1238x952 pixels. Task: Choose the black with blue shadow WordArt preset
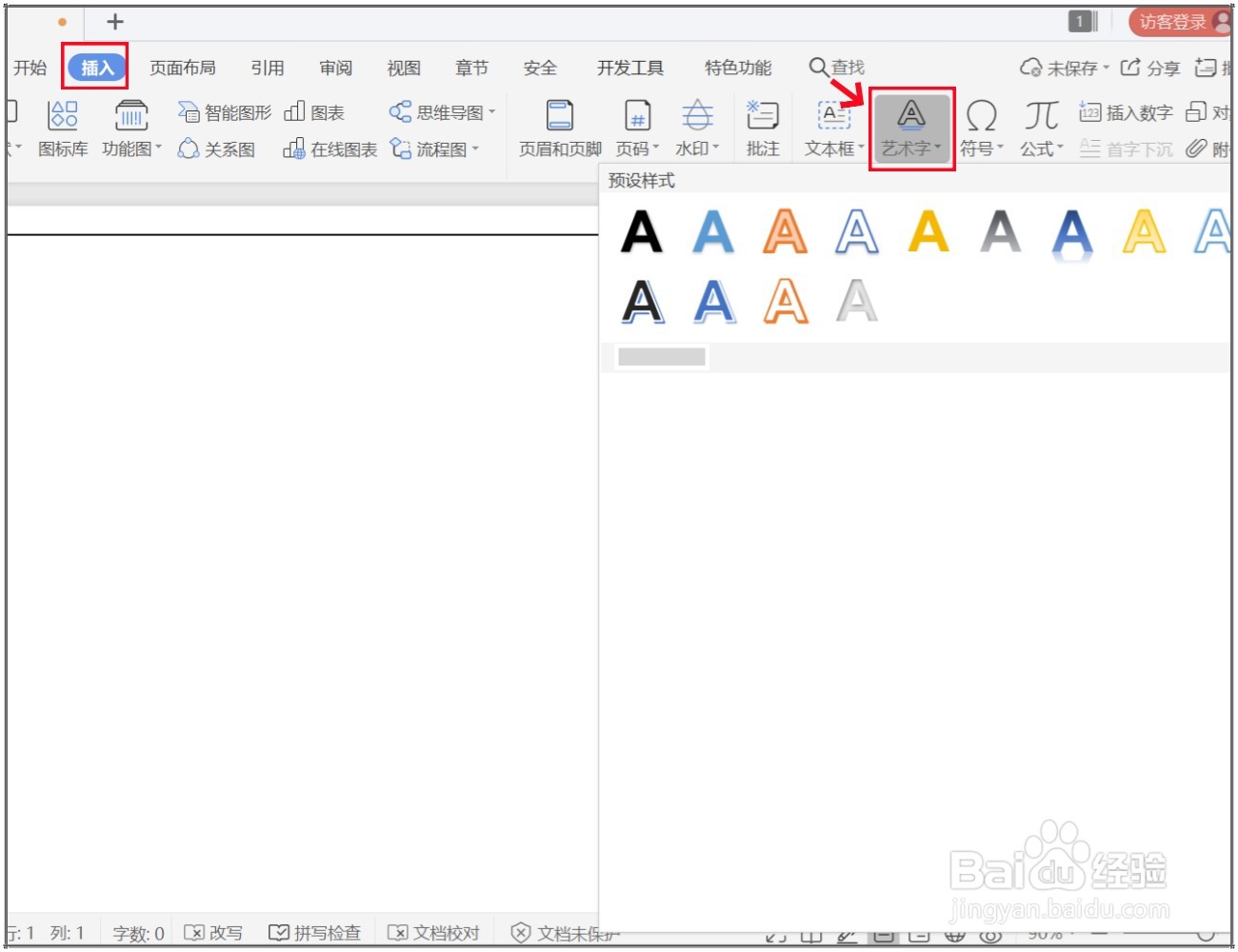point(642,303)
